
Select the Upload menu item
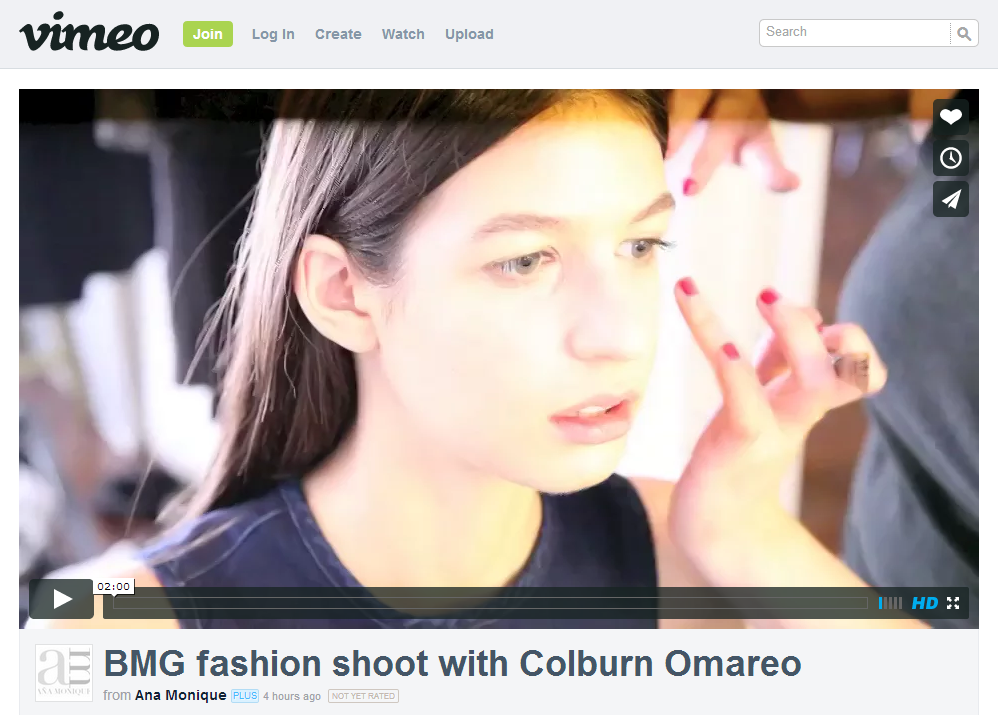[469, 34]
